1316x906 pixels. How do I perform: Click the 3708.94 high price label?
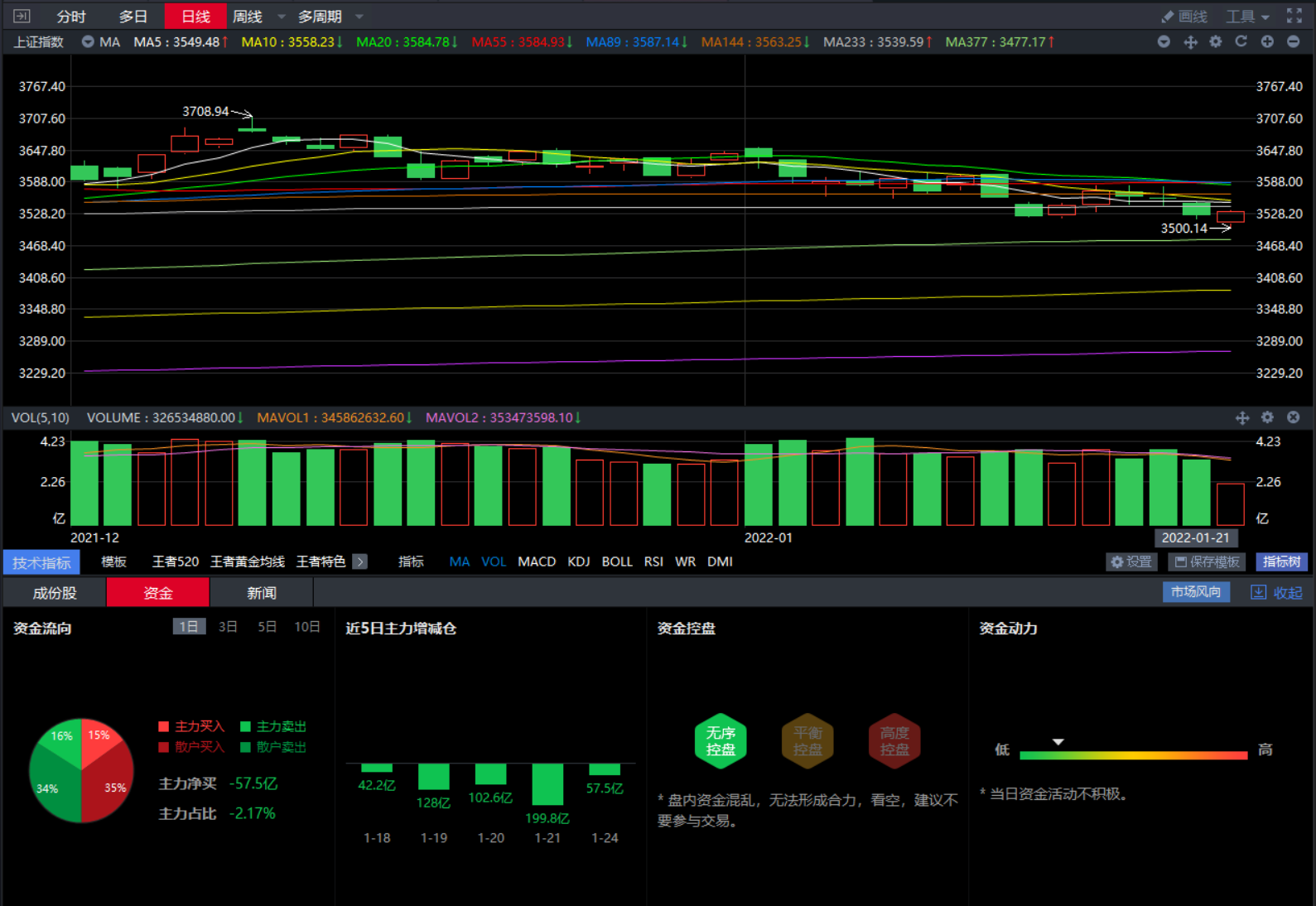[205, 111]
